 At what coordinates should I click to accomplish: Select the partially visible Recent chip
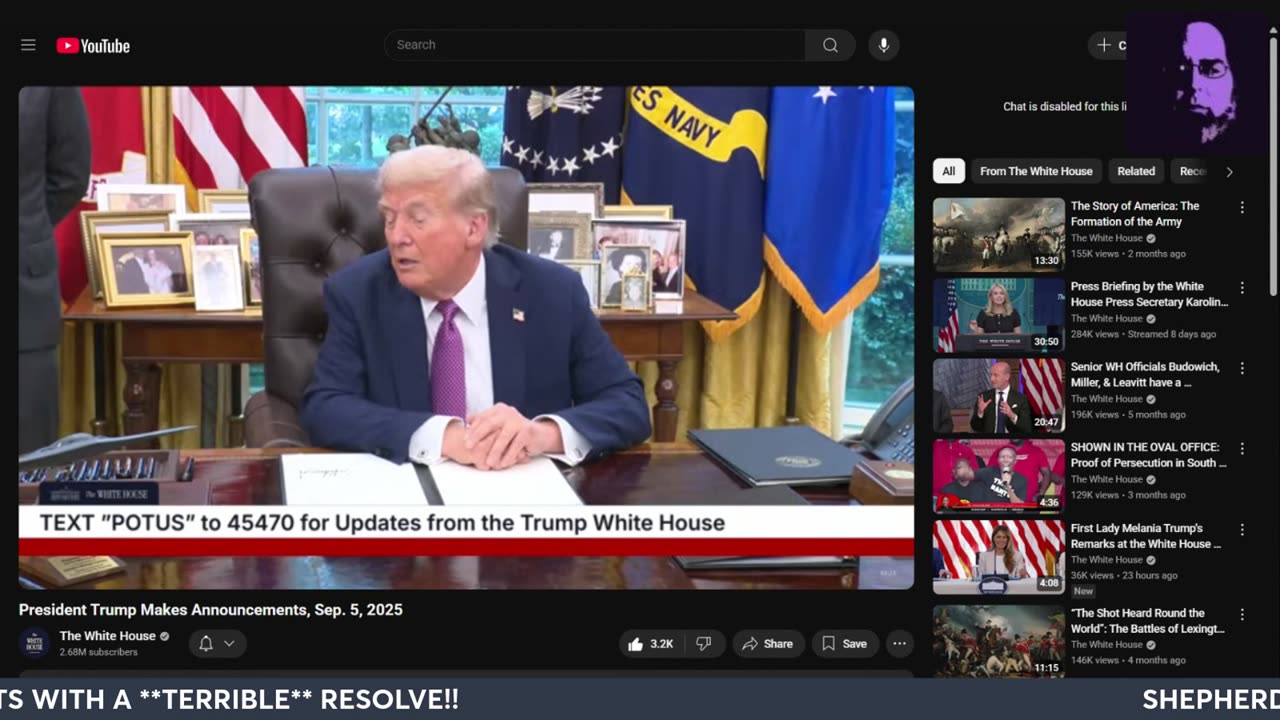1191,171
